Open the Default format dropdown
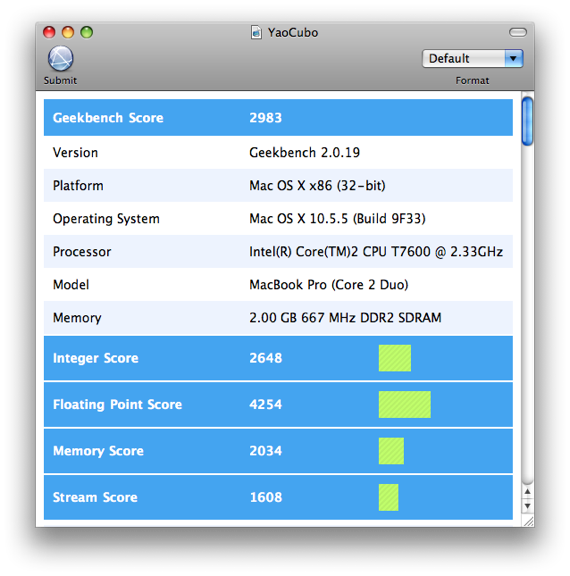Screen dimensions: 570x576 point(473,58)
